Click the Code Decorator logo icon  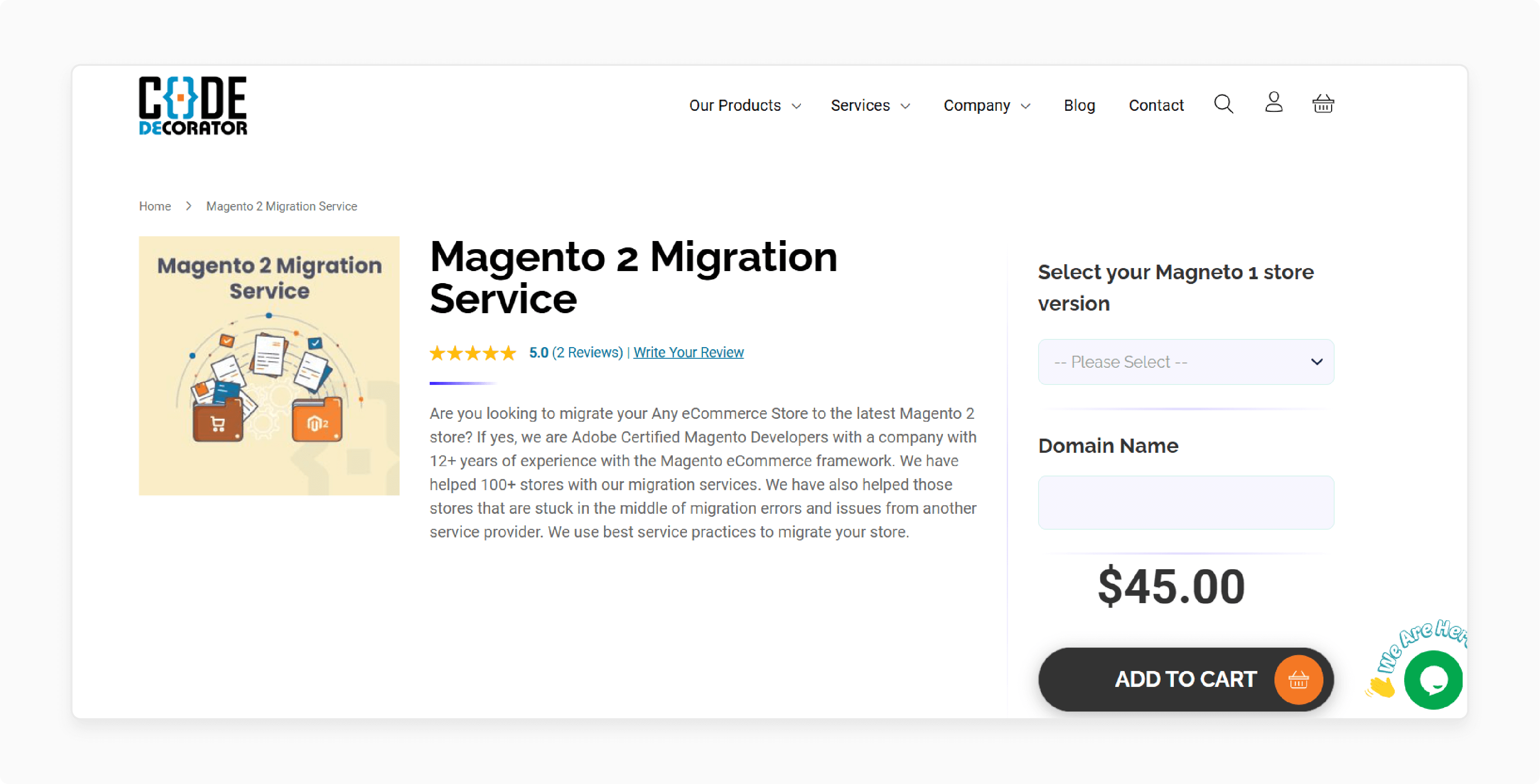192,104
